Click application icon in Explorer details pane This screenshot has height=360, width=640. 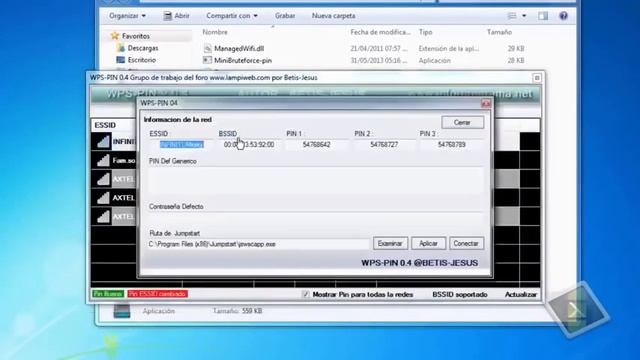(122, 311)
